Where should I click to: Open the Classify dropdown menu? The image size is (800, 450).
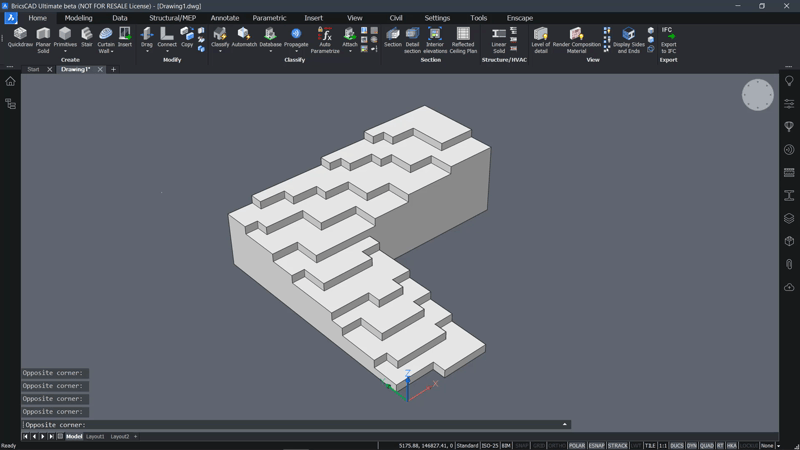220,51
